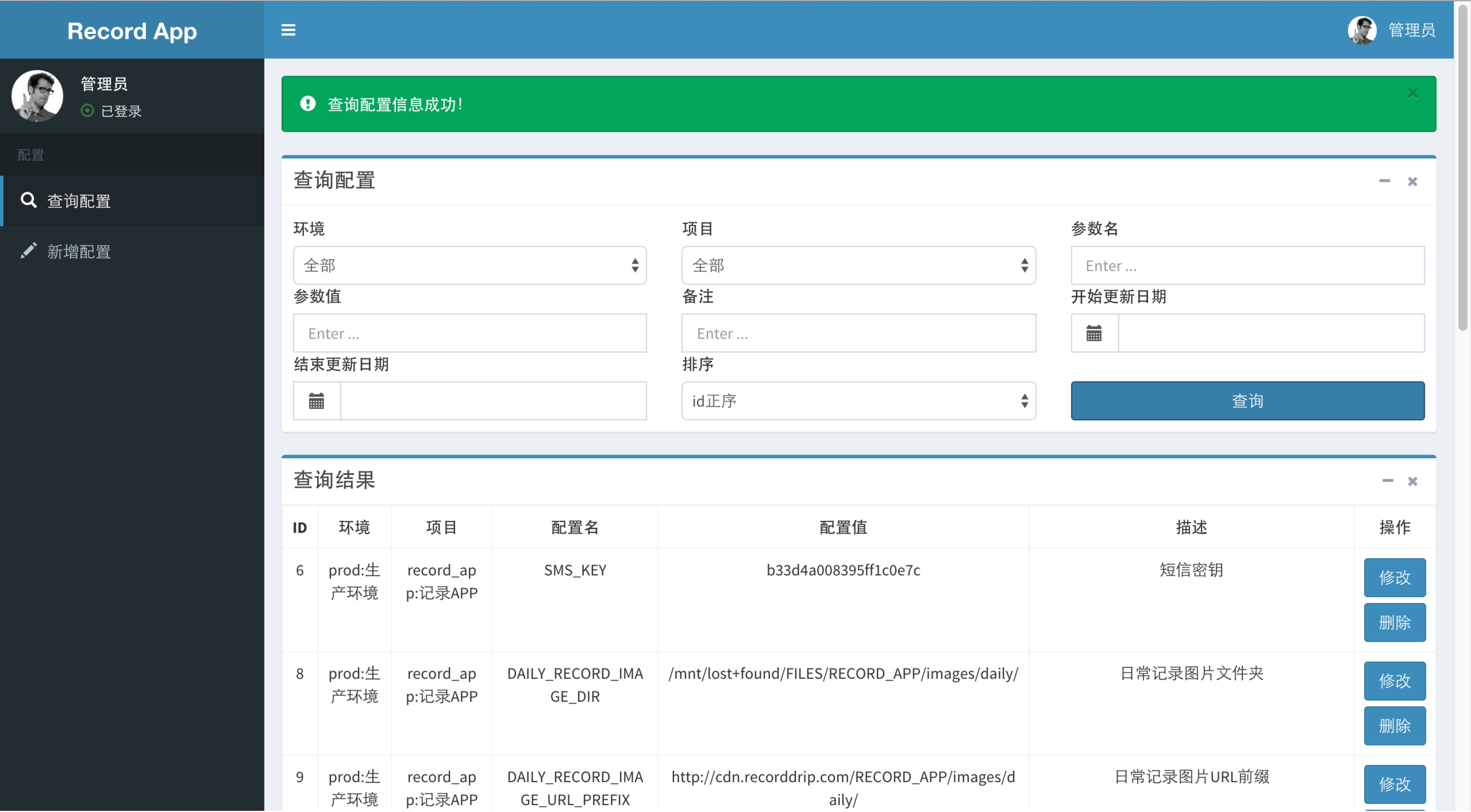
Task: Open the 项目 dropdown
Action: (x=858, y=265)
